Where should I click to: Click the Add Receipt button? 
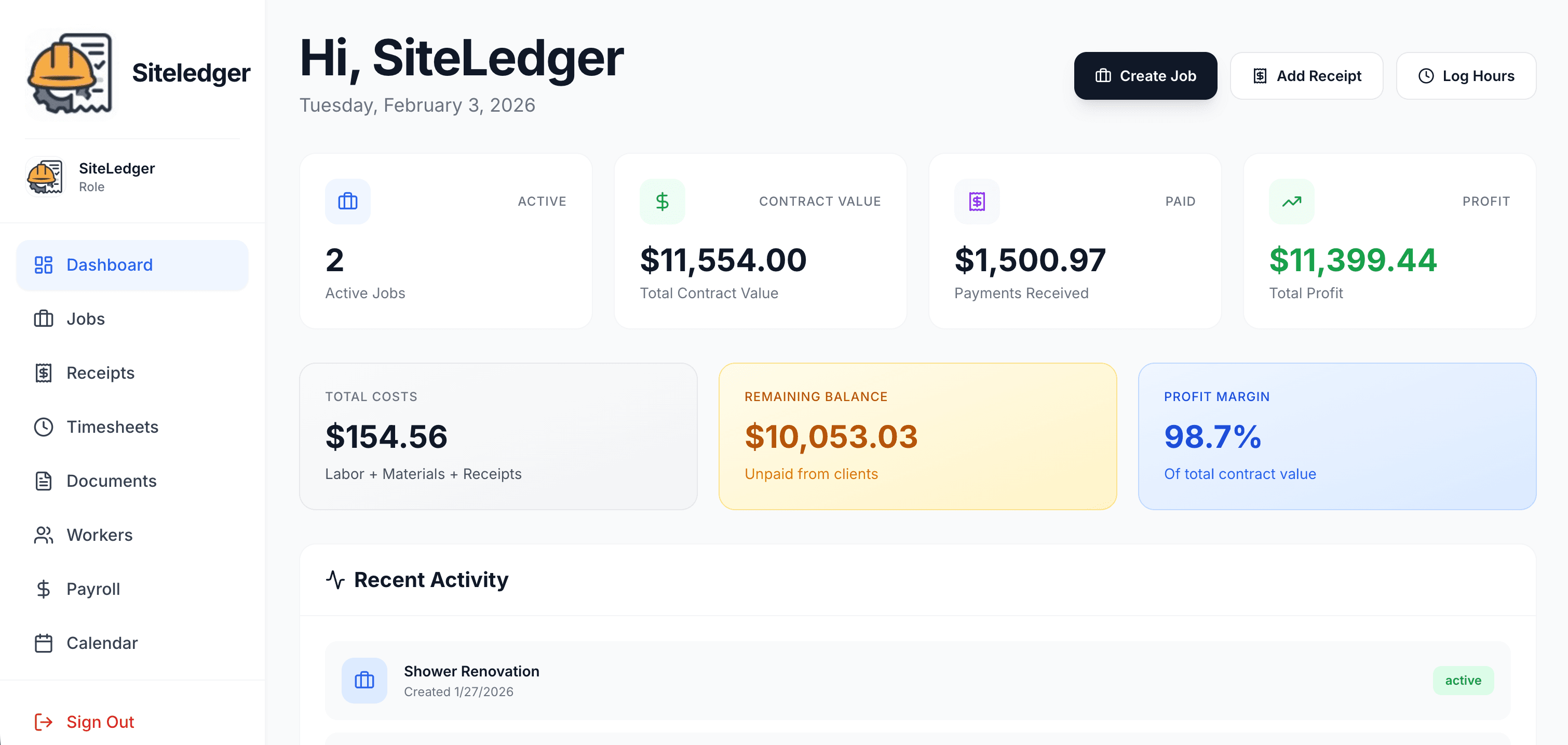(1306, 75)
